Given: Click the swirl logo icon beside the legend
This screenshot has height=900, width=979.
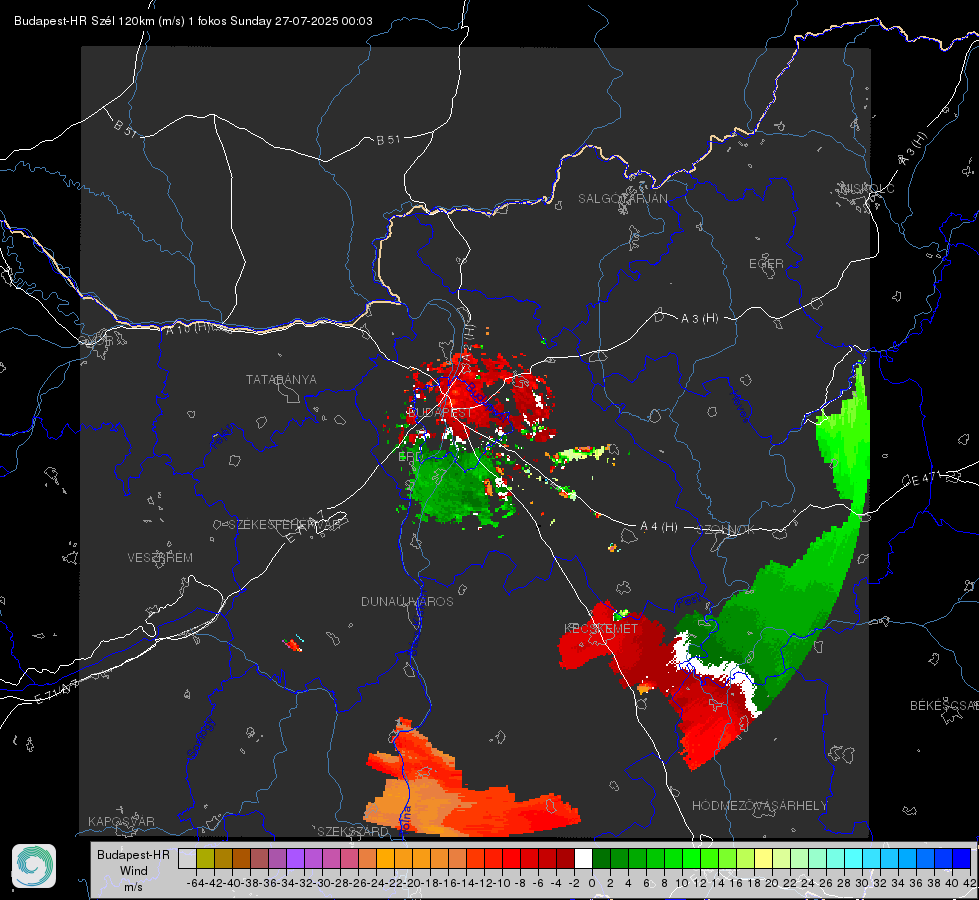Looking at the screenshot, I should [x=34, y=866].
